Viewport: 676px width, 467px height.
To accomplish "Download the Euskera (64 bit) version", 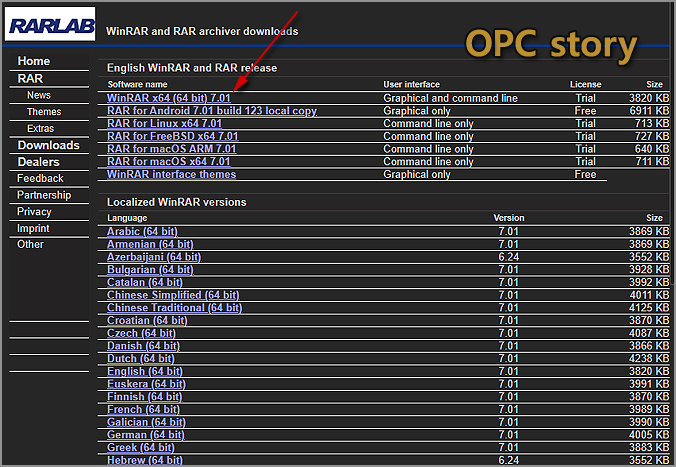I will (146, 384).
